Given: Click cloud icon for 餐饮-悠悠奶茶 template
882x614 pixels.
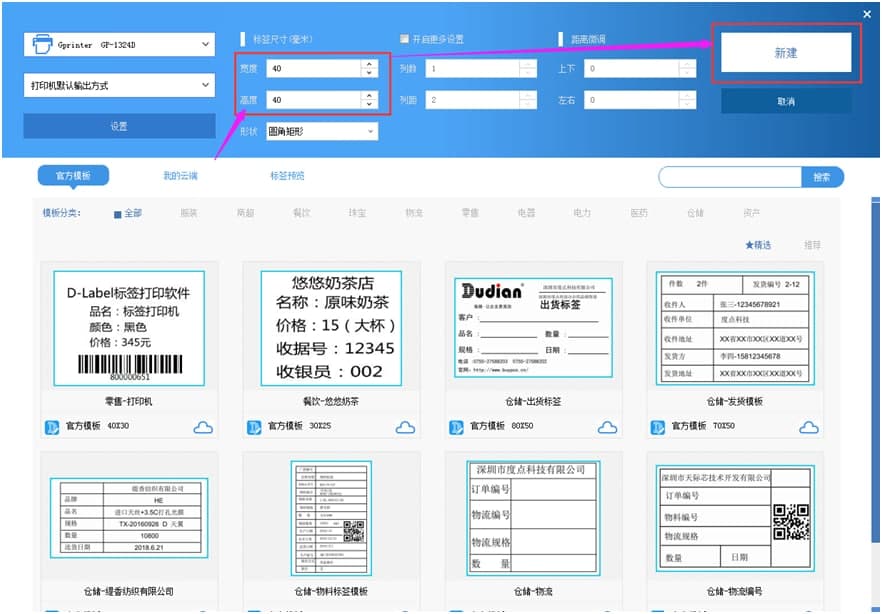Looking at the screenshot, I should click(x=405, y=427).
